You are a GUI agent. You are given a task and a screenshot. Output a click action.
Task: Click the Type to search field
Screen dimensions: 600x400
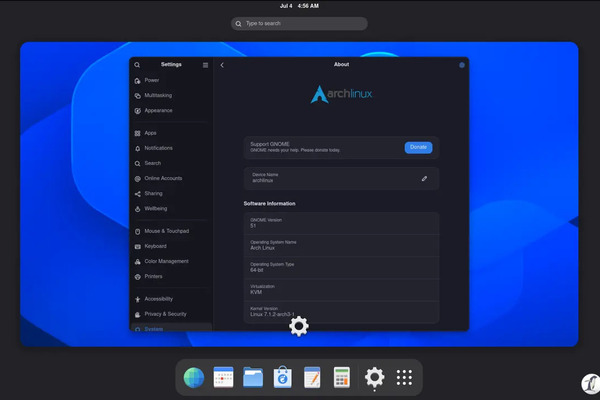(x=299, y=23)
